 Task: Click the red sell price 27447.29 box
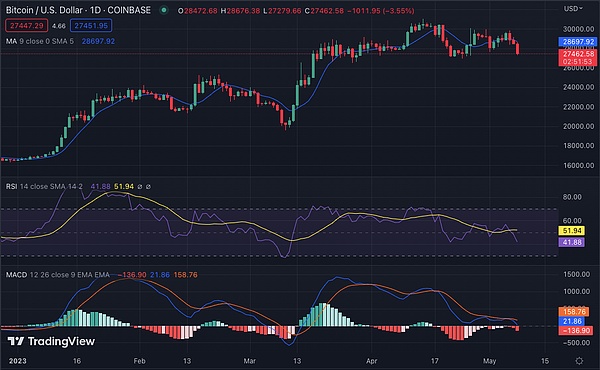26,26
